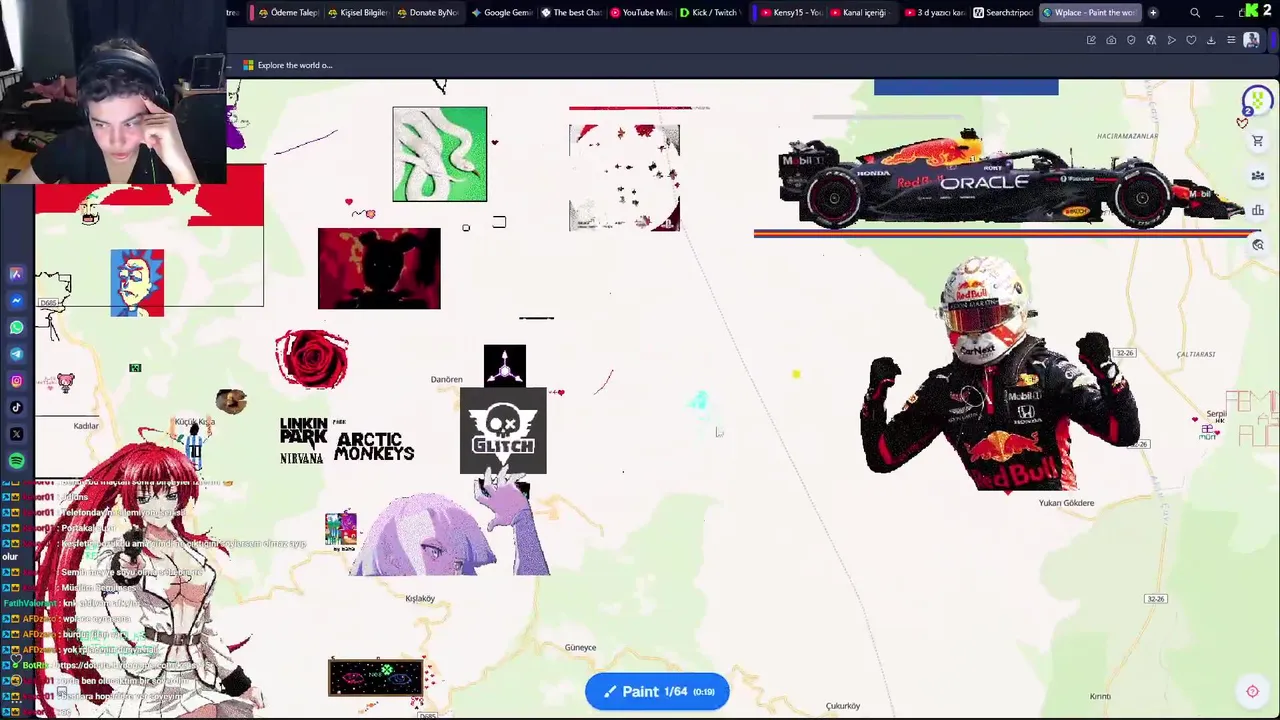Switch to the Google Gemini tab
The width and height of the screenshot is (1280, 720).
[x=501, y=13]
